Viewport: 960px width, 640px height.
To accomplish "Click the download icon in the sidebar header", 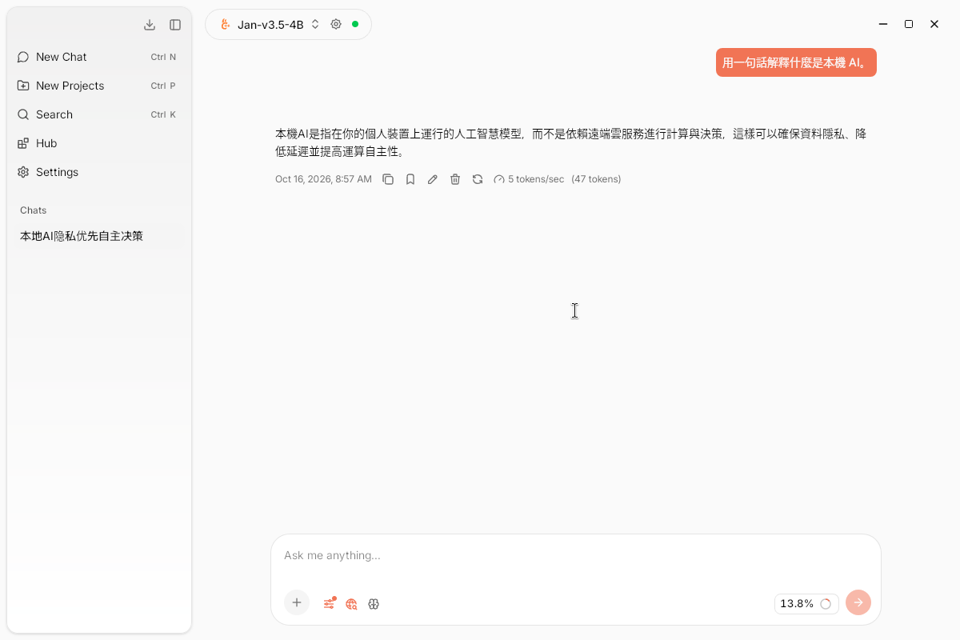I will (x=149, y=24).
